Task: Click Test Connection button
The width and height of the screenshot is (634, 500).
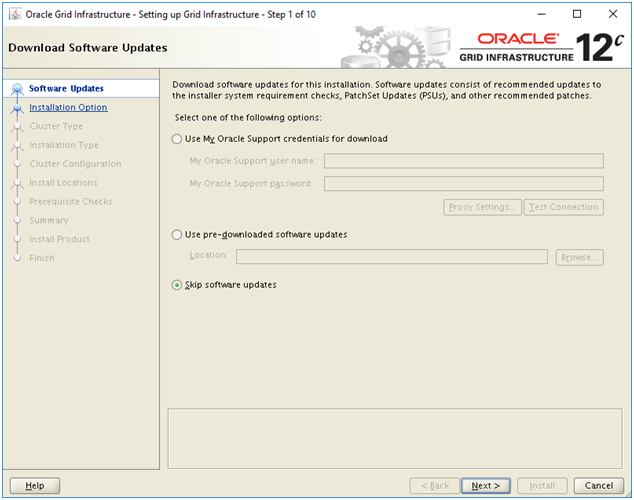Action: (563, 207)
